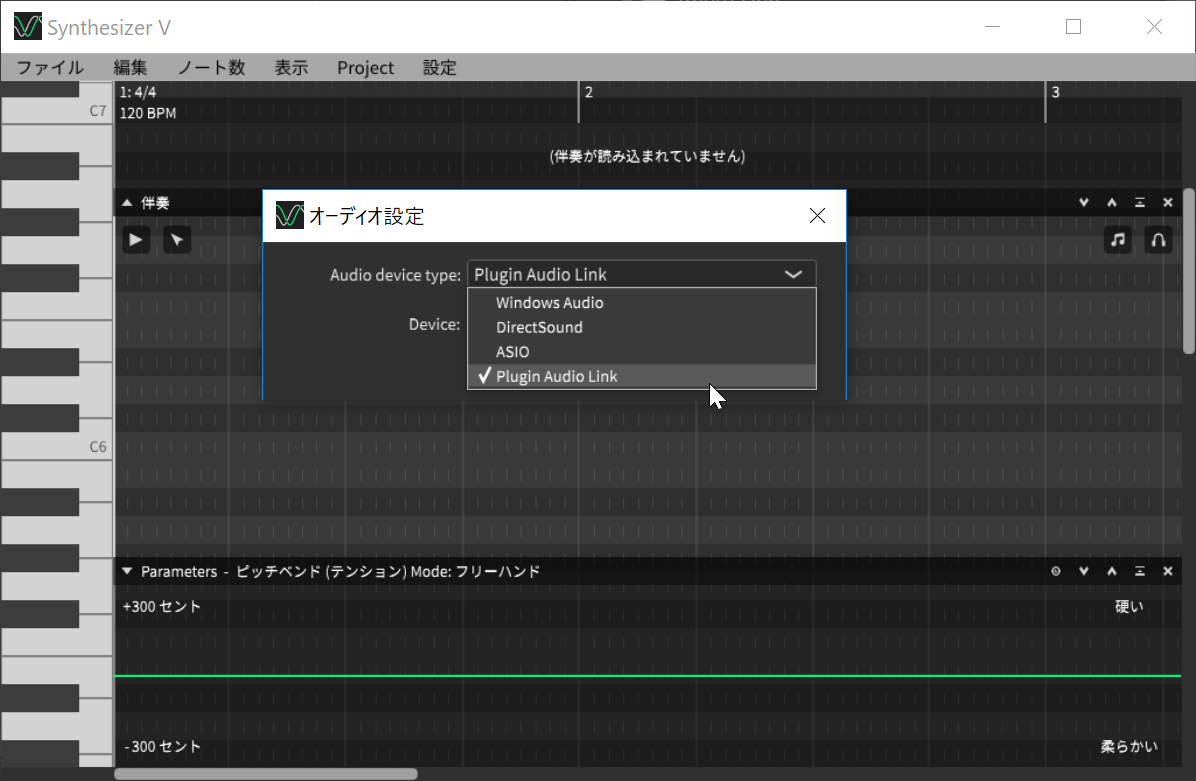Click measure 2 marker on the ruler
Screen dimensions: 1196x781
click(588, 92)
